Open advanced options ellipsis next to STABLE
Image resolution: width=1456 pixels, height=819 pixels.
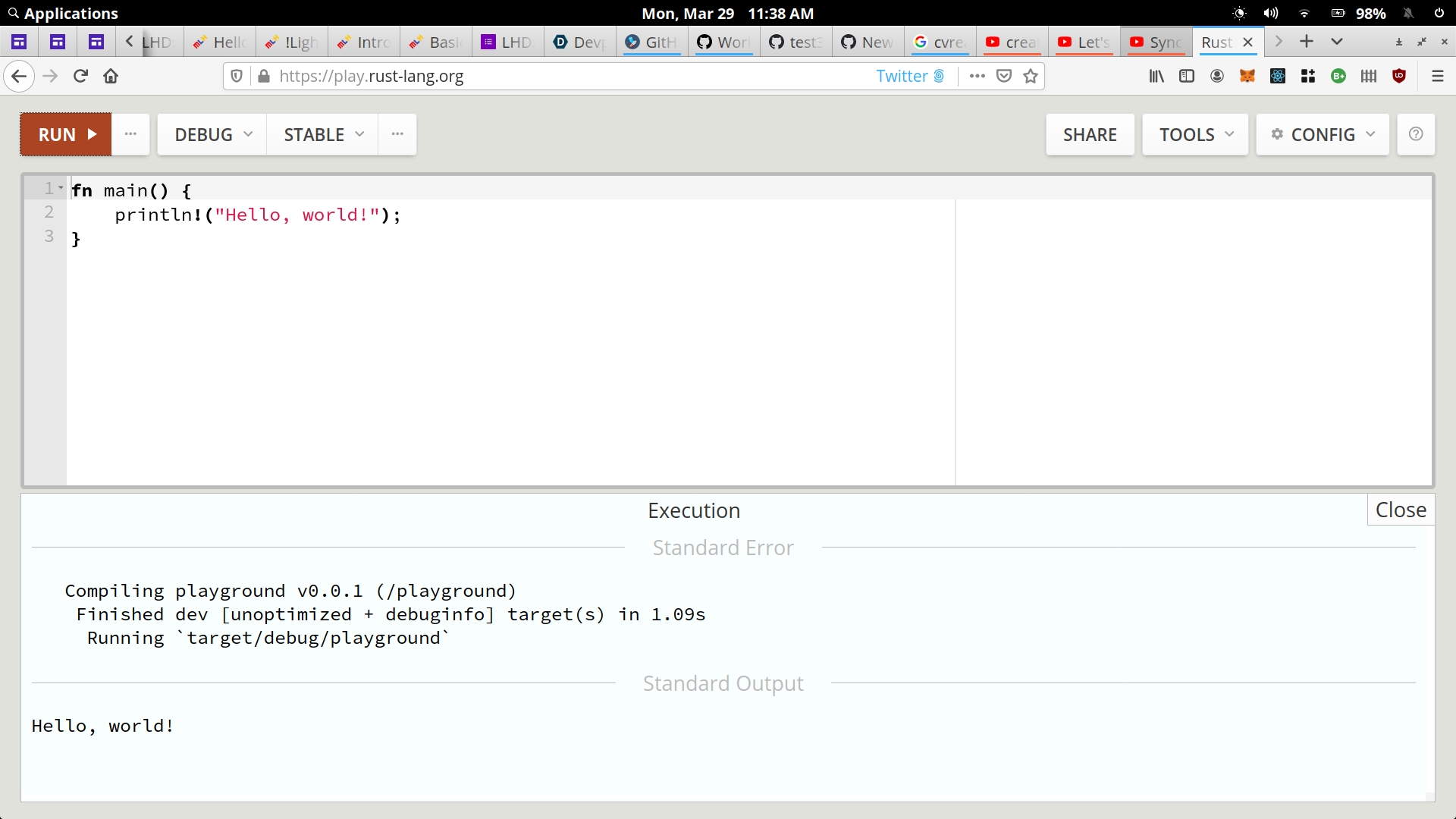click(x=397, y=134)
